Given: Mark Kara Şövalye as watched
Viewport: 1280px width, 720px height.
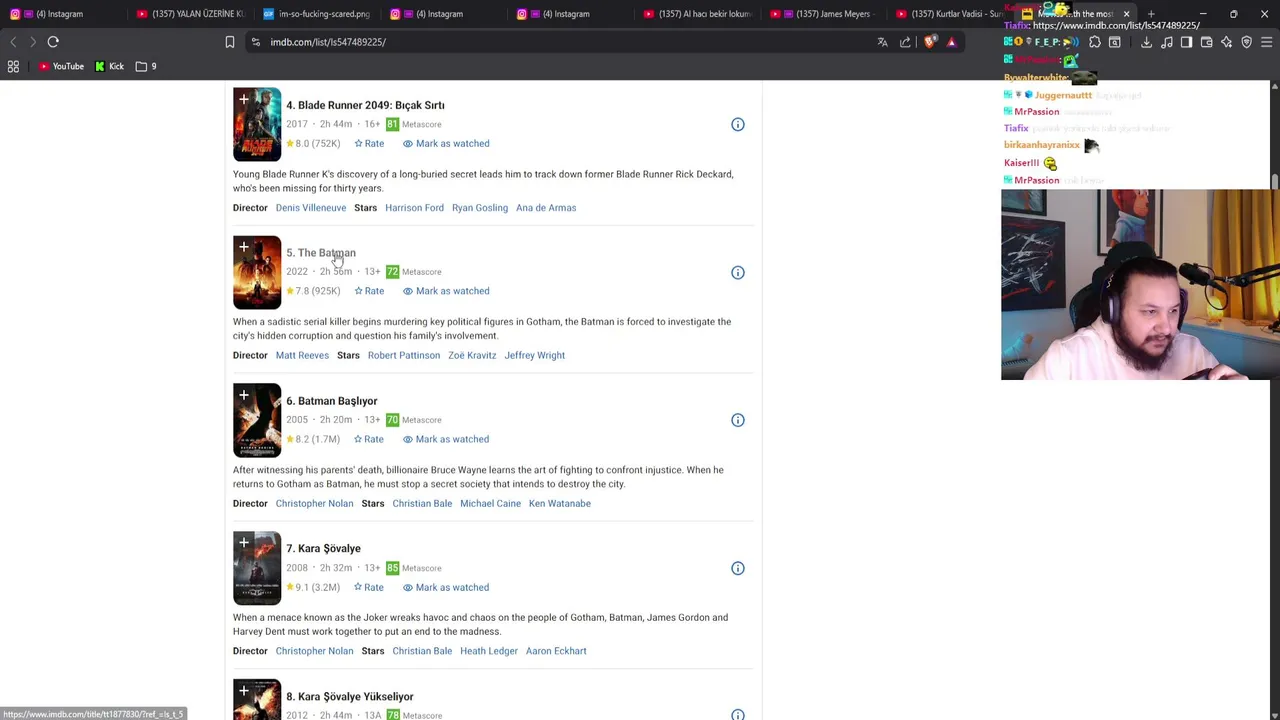Looking at the screenshot, I should pos(446,587).
